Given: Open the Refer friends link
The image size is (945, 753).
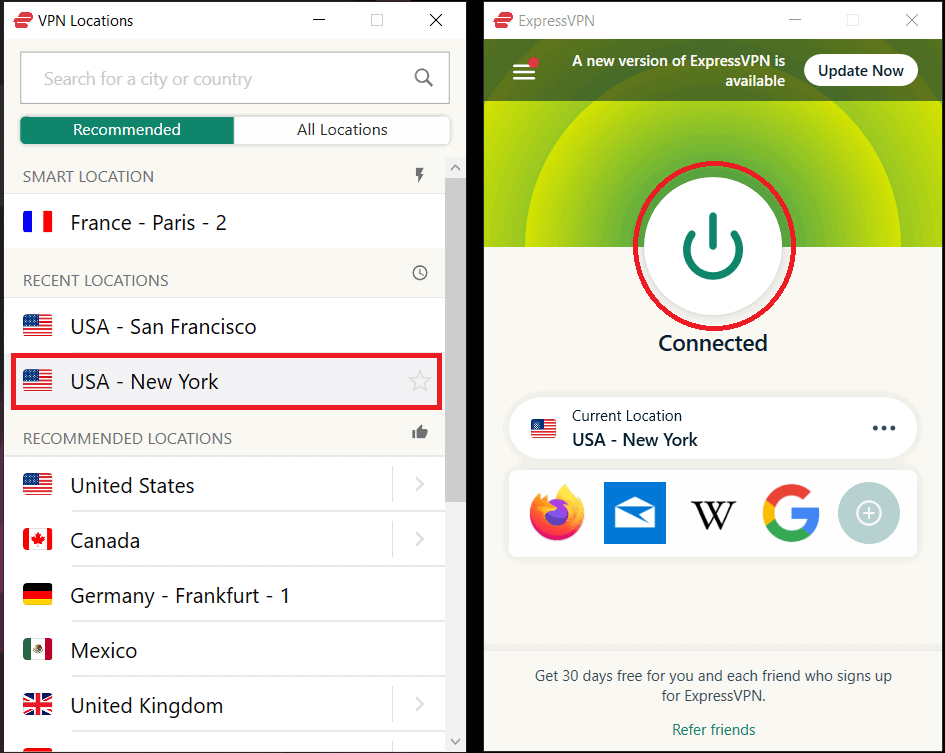Looking at the screenshot, I should tap(714, 729).
